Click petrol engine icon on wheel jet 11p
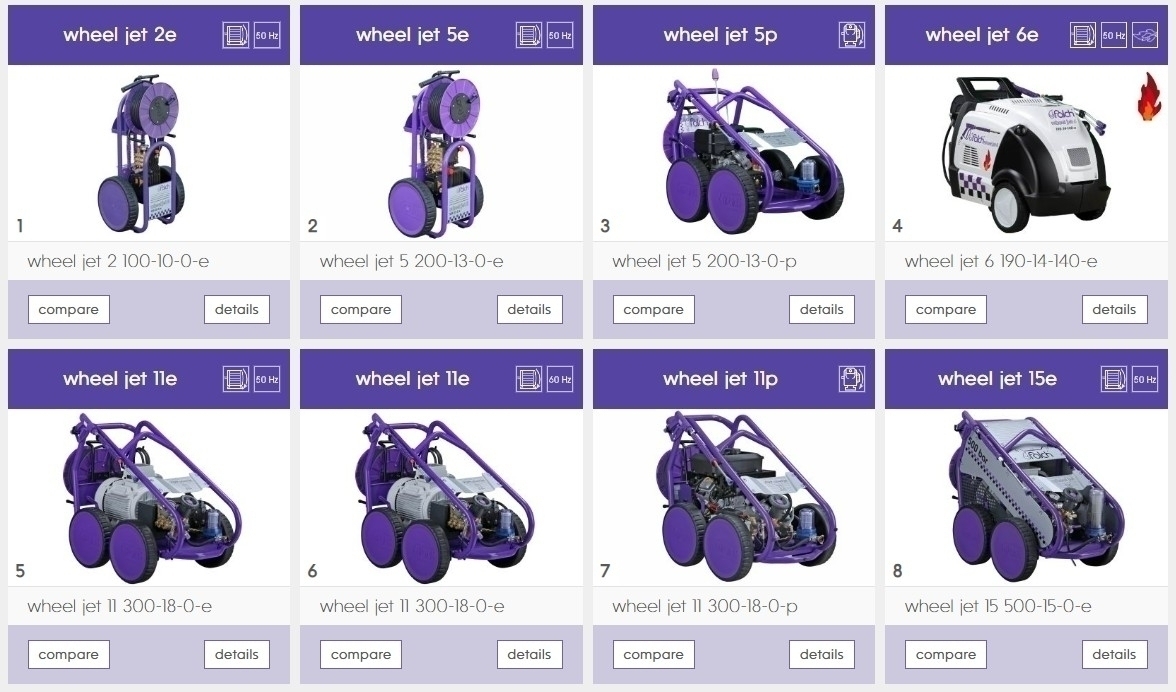Screen dimensions: 1176x692 pyautogui.click(x=851, y=379)
